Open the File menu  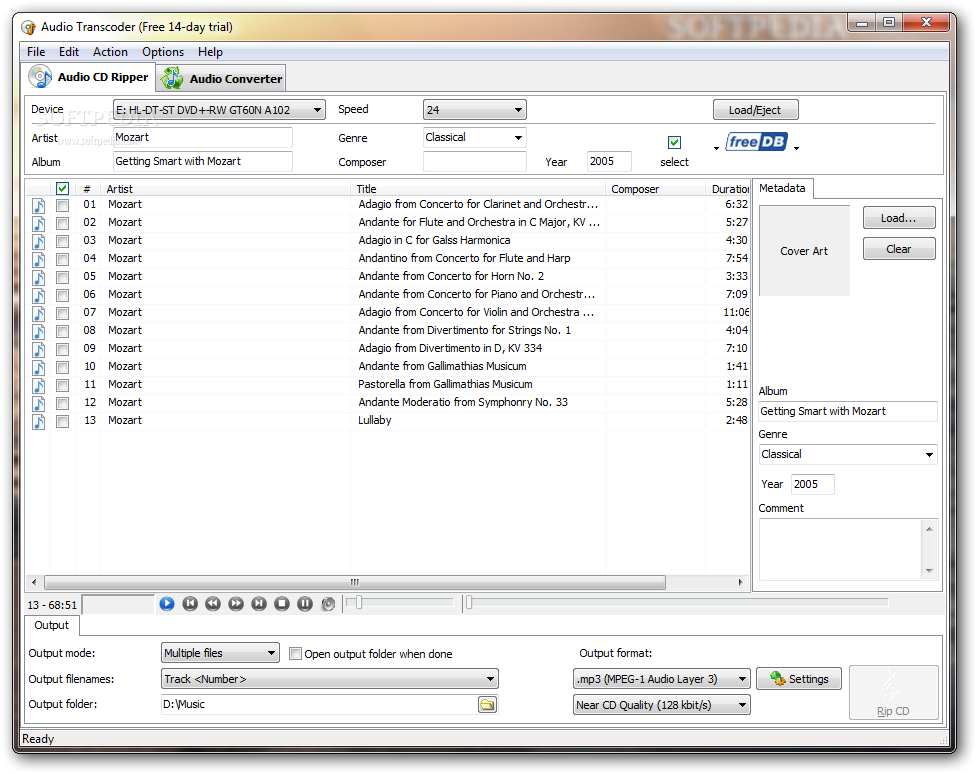point(36,52)
